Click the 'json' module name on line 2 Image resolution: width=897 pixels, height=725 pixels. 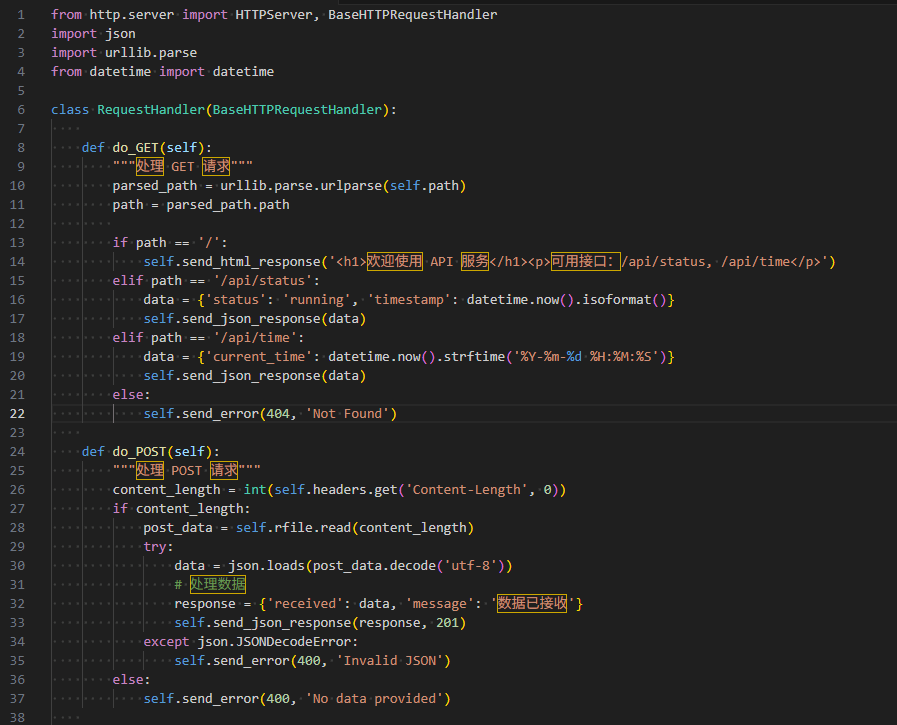(x=120, y=34)
